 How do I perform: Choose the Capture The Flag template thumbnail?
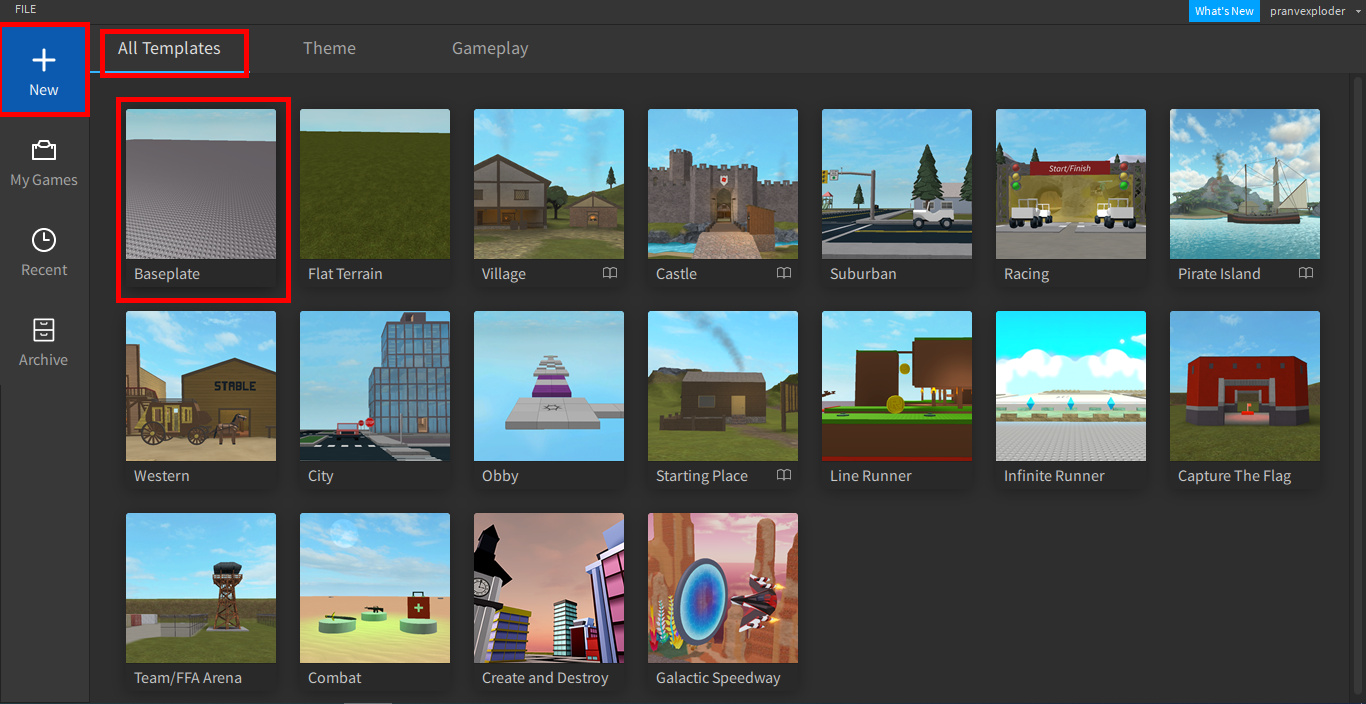1245,386
